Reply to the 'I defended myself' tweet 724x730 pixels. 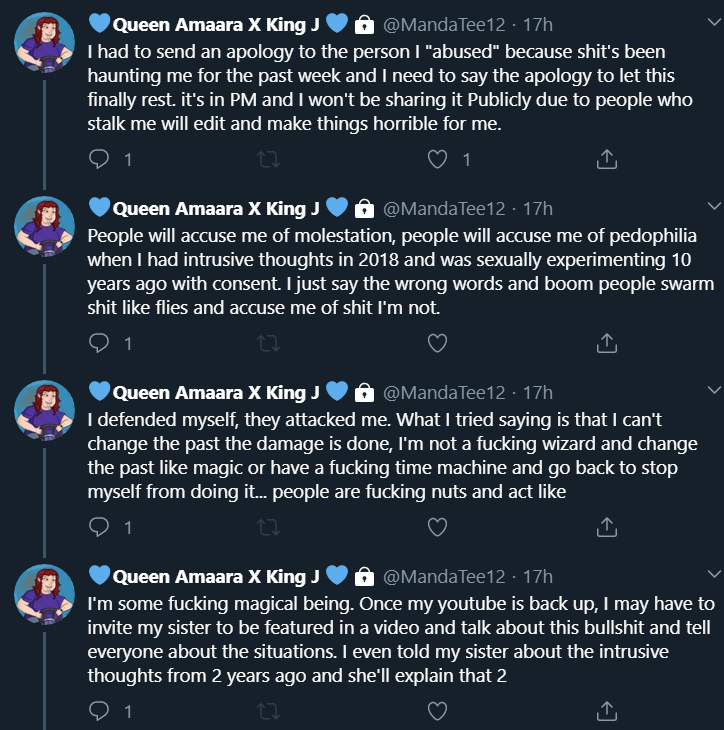(99, 527)
